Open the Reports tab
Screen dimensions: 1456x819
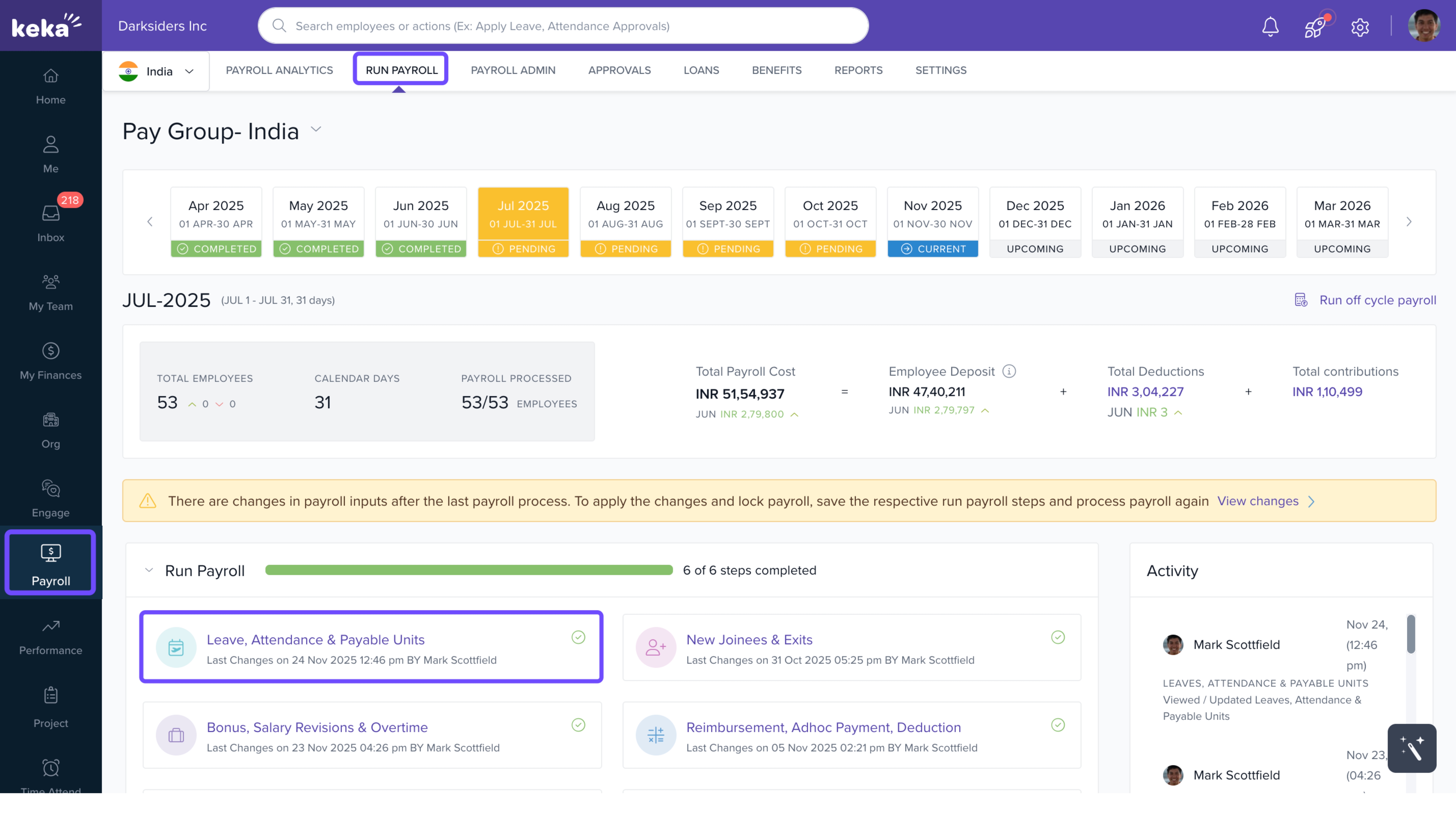pos(858,70)
